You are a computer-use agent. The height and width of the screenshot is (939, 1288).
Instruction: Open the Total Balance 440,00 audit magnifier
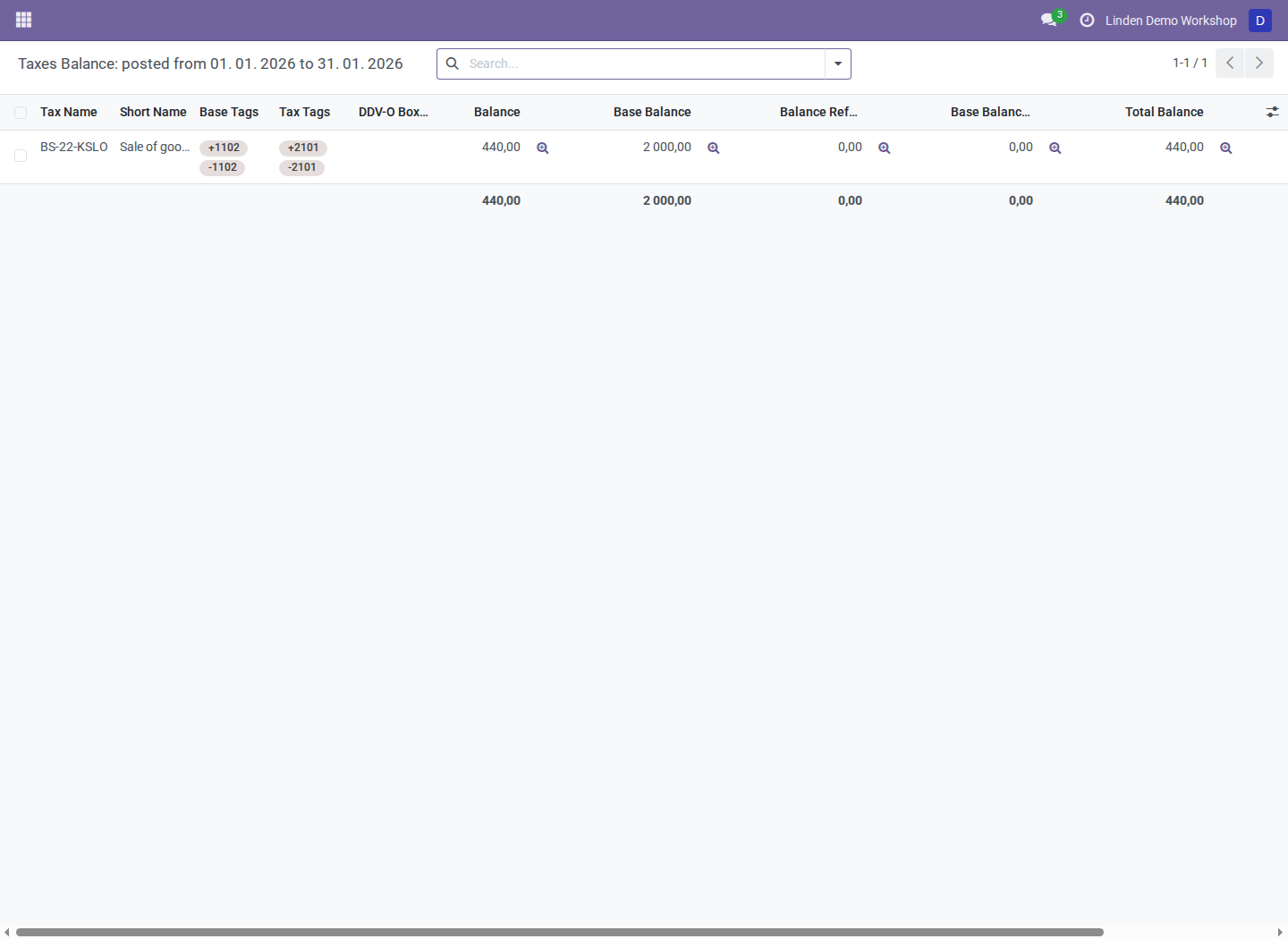click(x=1226, y=148)
